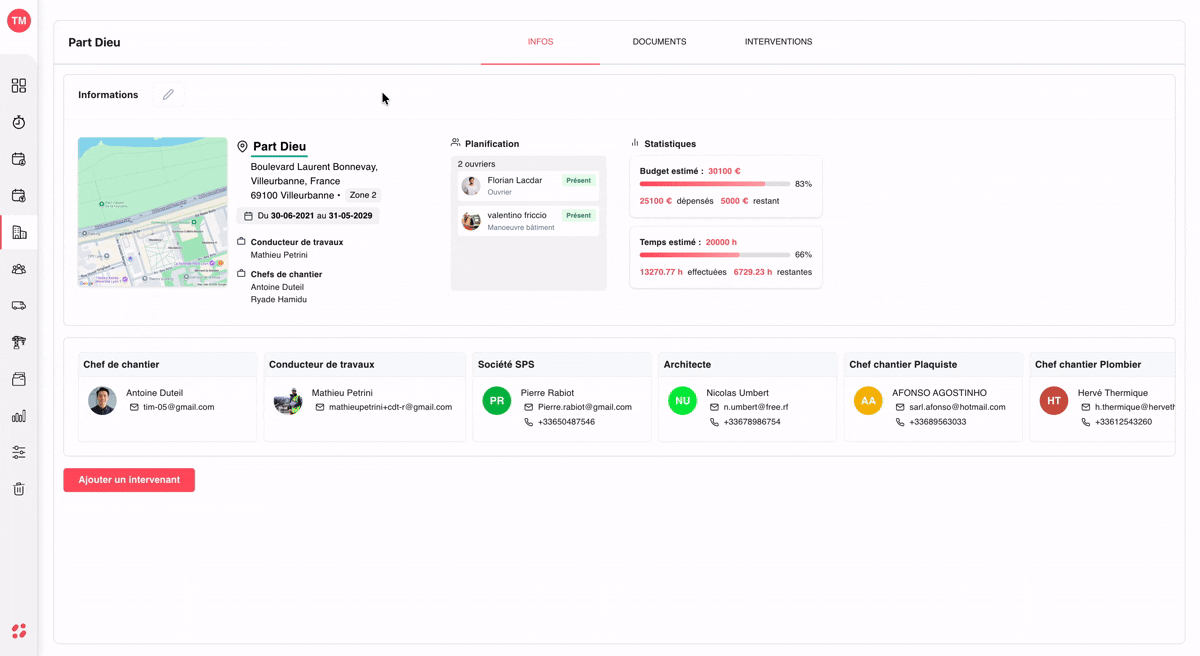Open the dashboard grid icon in sidebar
The image size is (1200, 656).
point(19,86)
